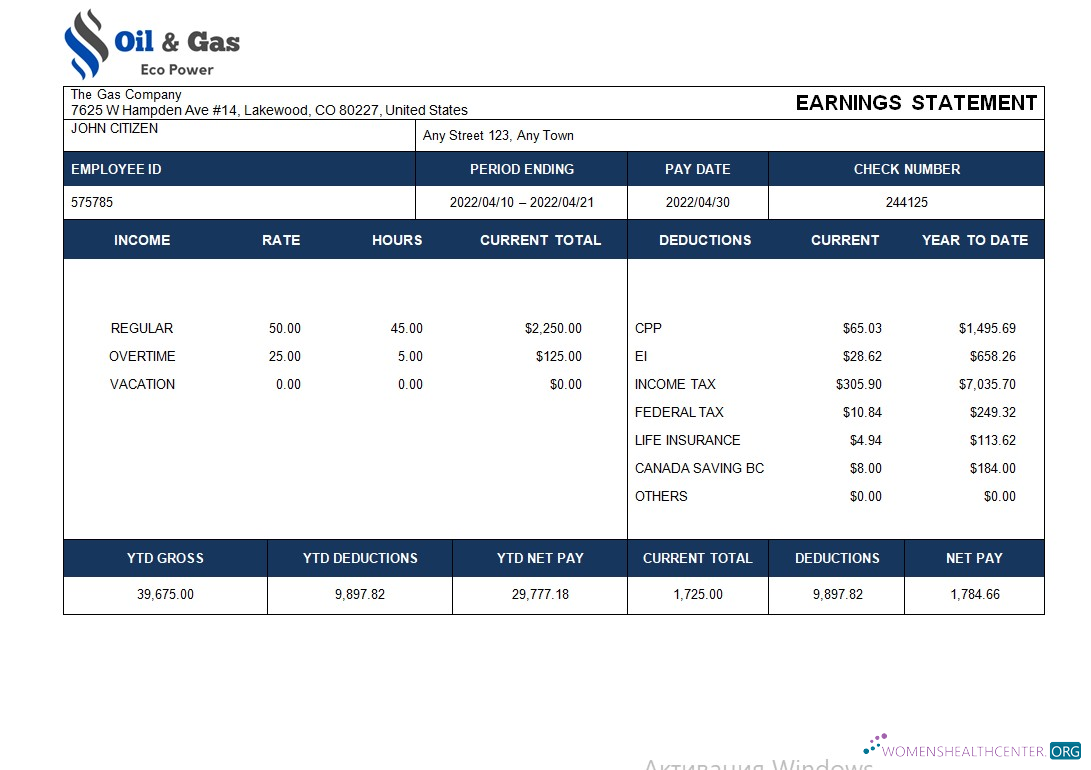Select the dotted WomensHealthCenter watermark icon
1091x770 pixels.
874,742
